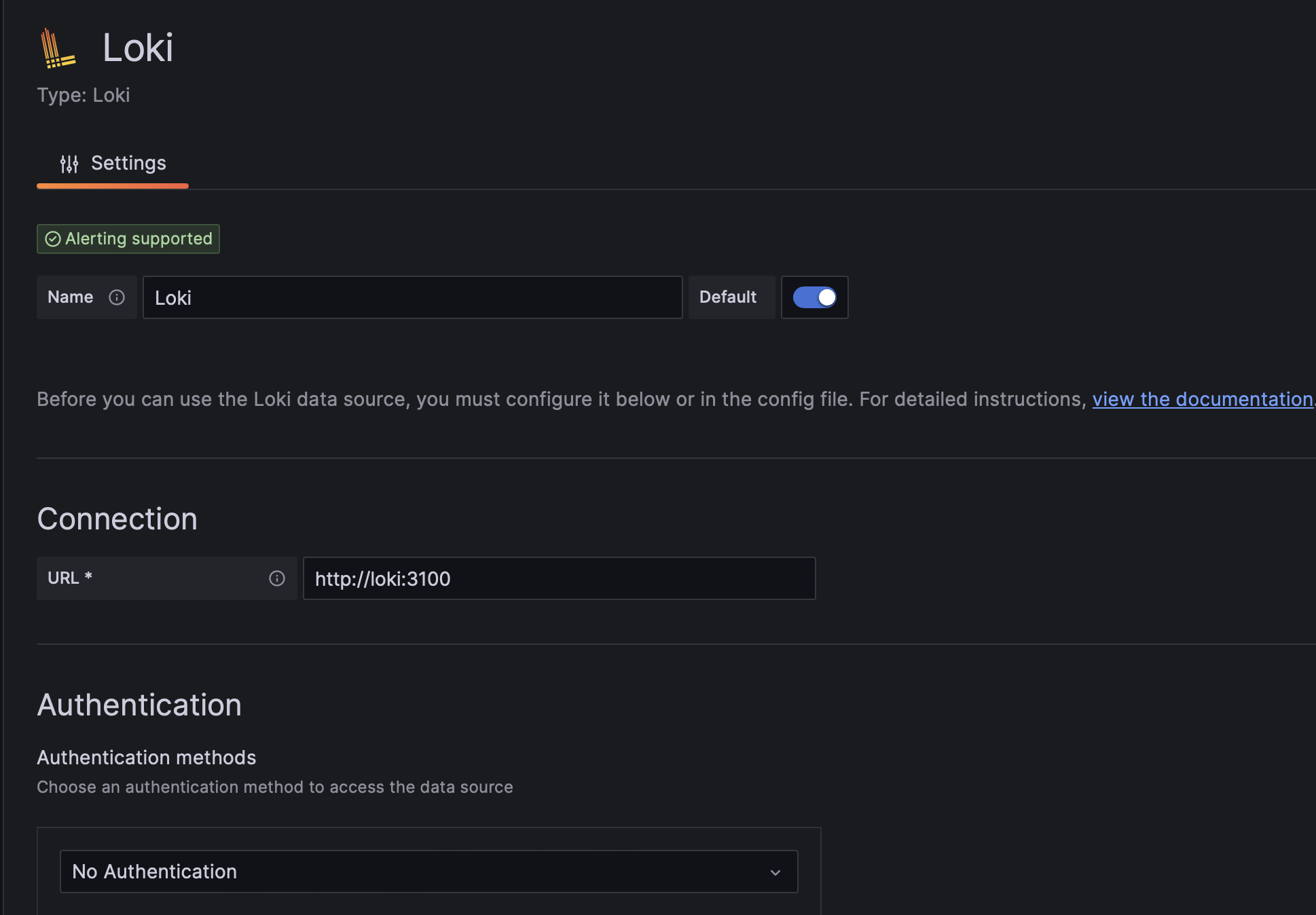Open the view the documentation link

coord(1202,399)
